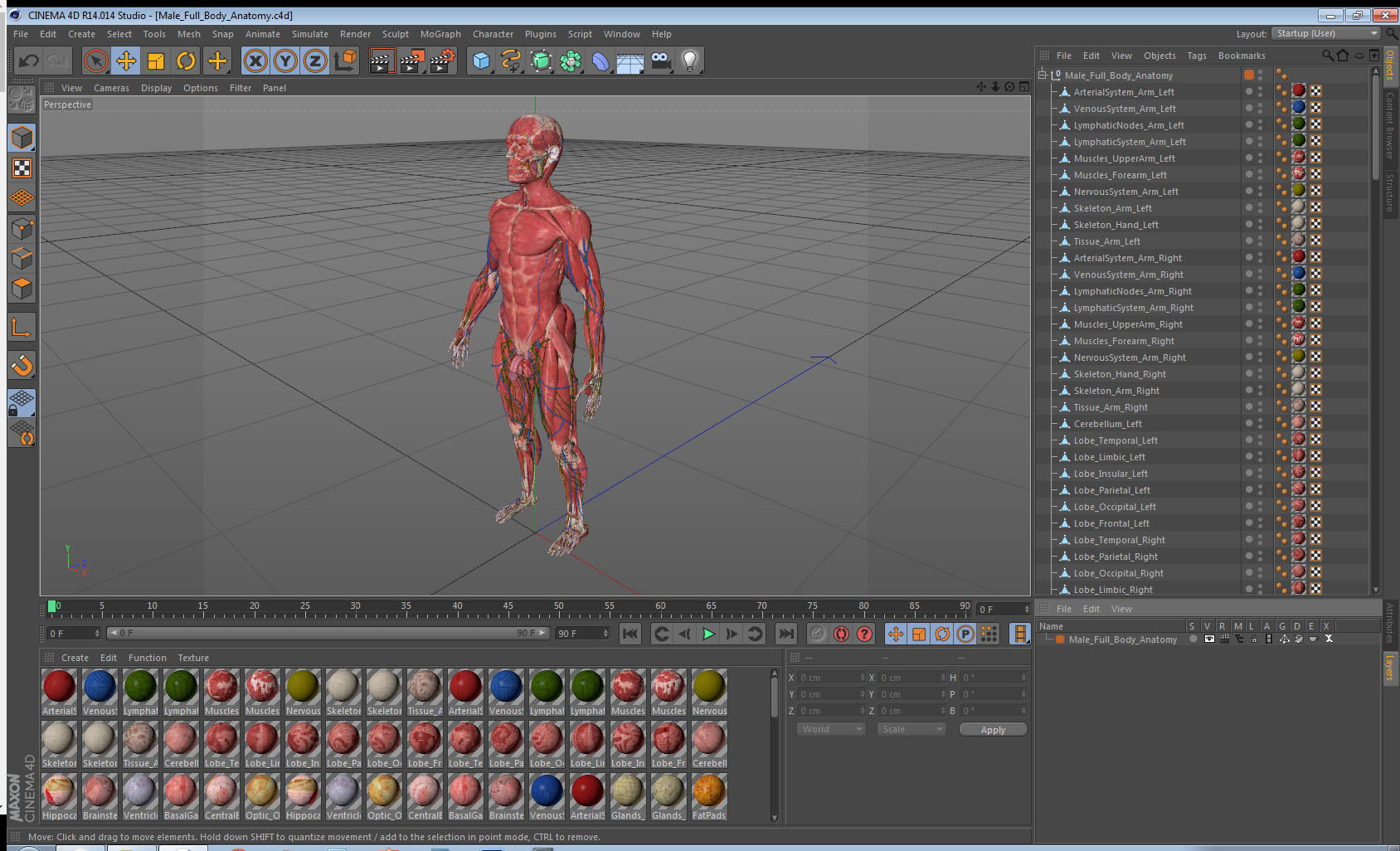The image size is (1400, 851).
Task: Toggle visibility dots for ArterialSystem_Arm_Left
Action: (x=1260, y=92)
